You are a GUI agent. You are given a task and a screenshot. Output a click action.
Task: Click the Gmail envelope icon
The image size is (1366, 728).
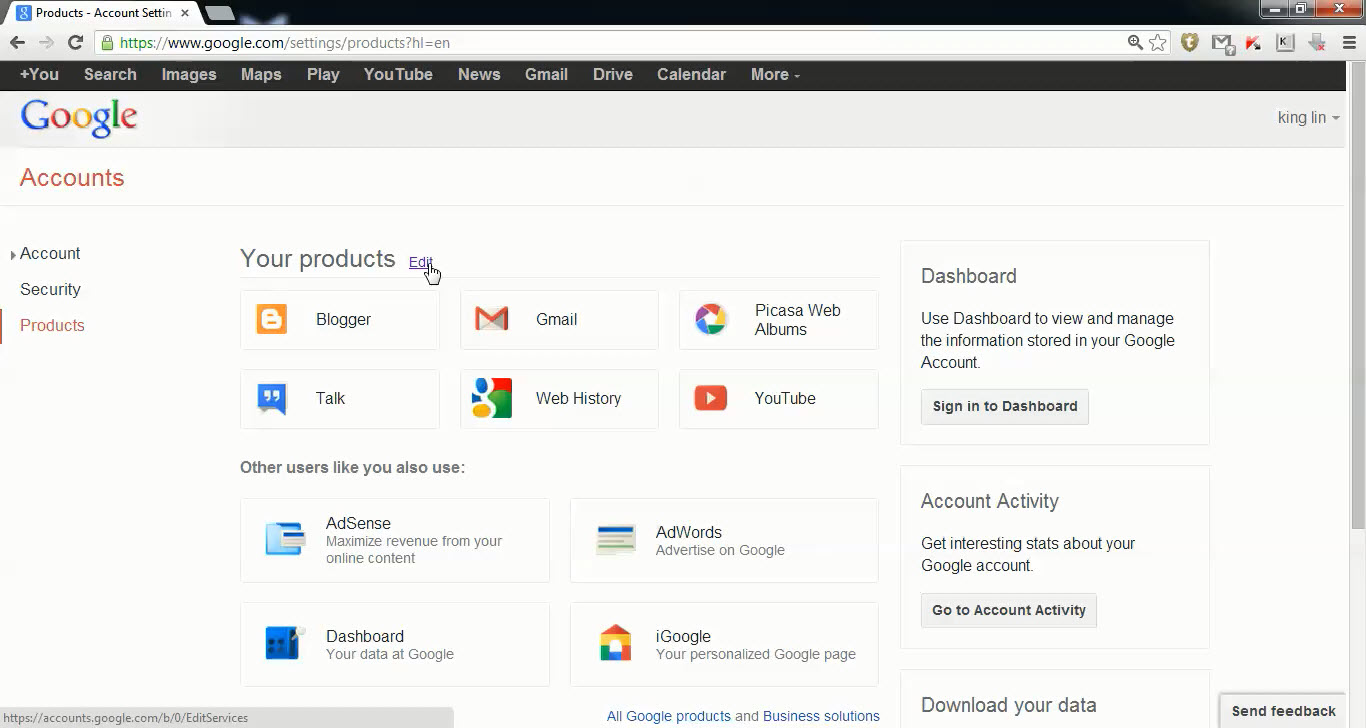491,319
